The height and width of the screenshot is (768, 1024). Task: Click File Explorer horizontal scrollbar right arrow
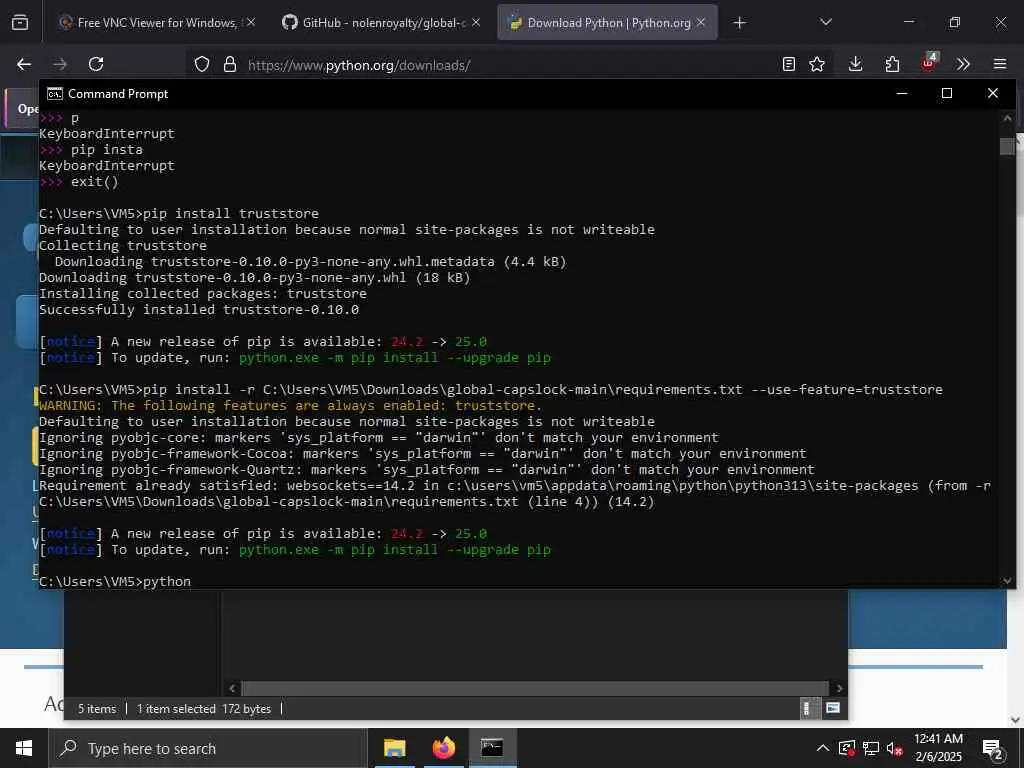click(839, 688)
